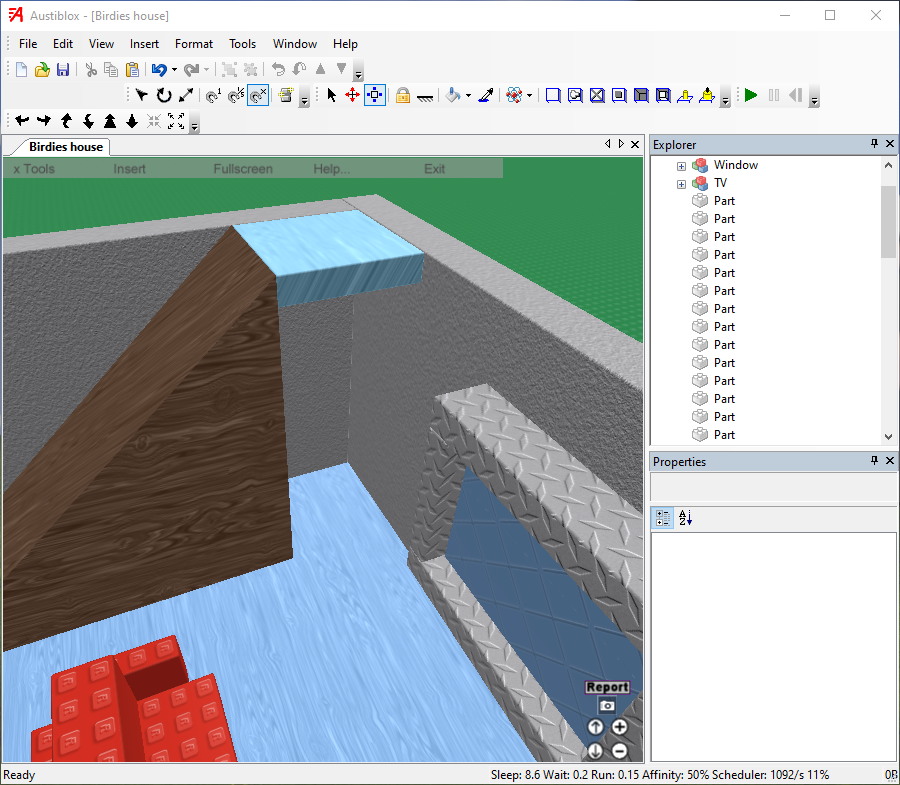Screen dimensions: 900x785
Task: Set grid snap to one stud
Action: 214,95
